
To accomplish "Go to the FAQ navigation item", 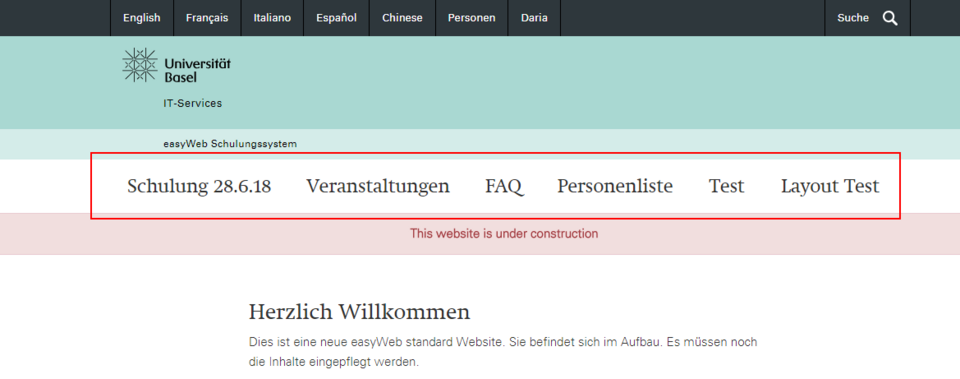I will coord(504,186).
